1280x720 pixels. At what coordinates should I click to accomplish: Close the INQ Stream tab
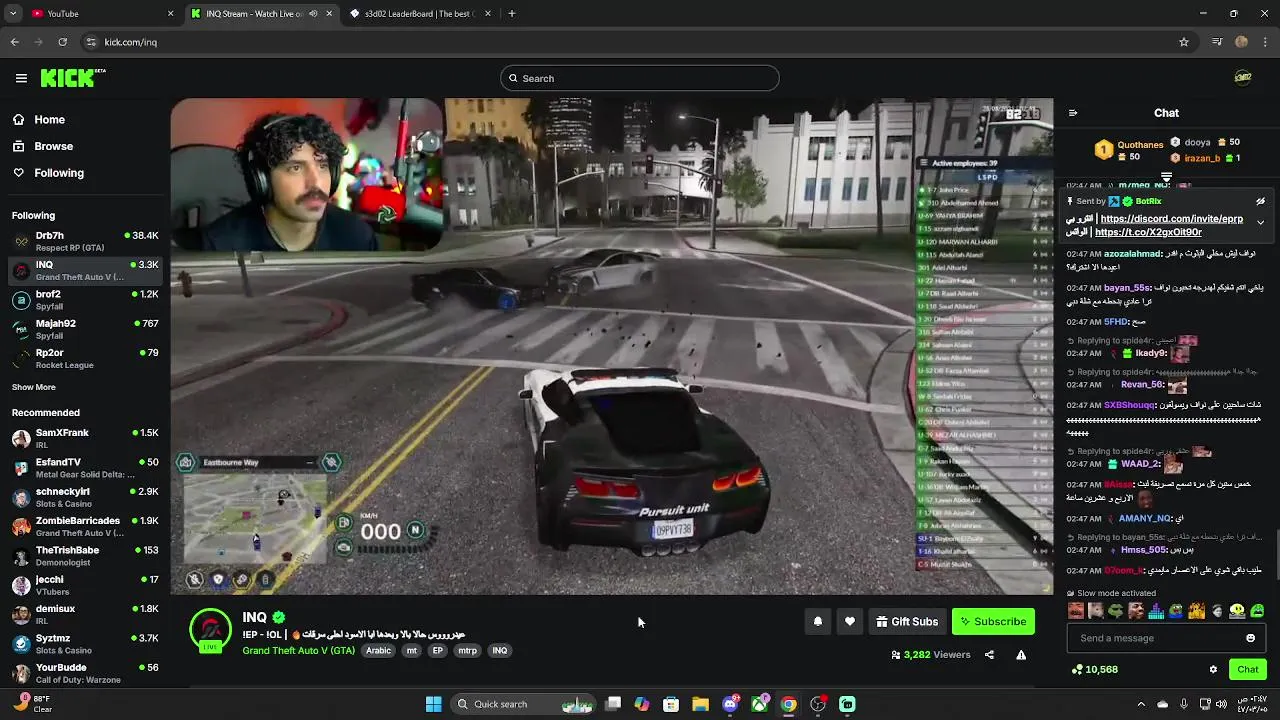329,14
